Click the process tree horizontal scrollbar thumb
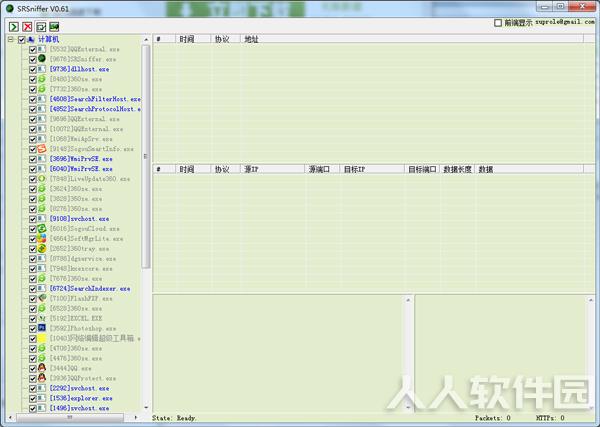The width and height of the screenshot is (600, 427). pyautogui.click(x=70, y=417)
